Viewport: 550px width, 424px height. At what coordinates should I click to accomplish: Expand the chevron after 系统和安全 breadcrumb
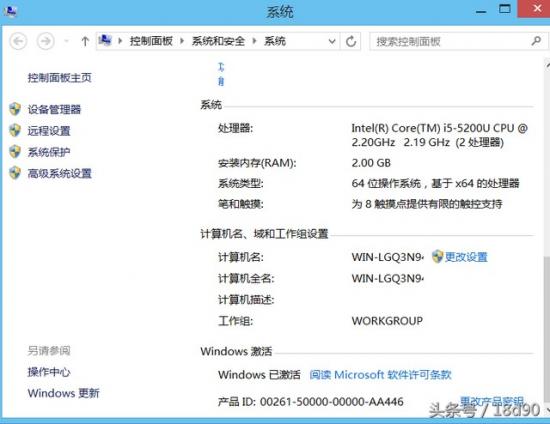(x=255, y=41)
